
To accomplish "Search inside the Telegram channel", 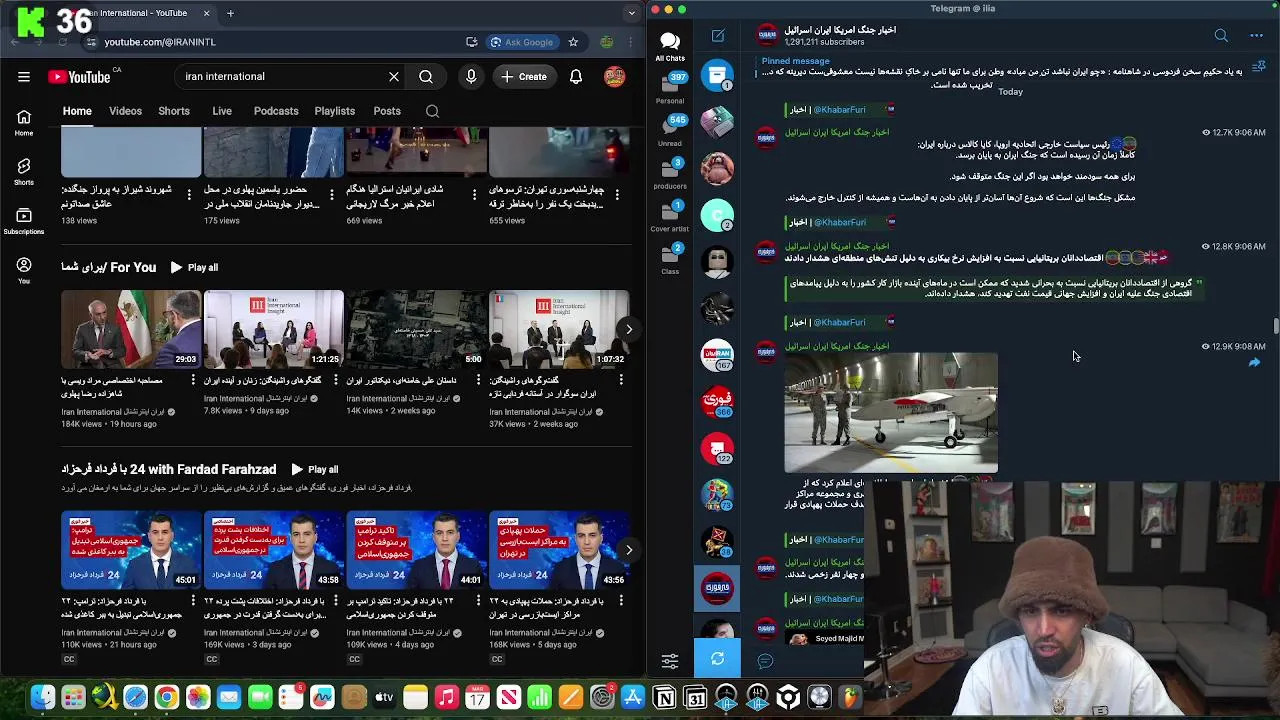I will (x=1221, y=36).
